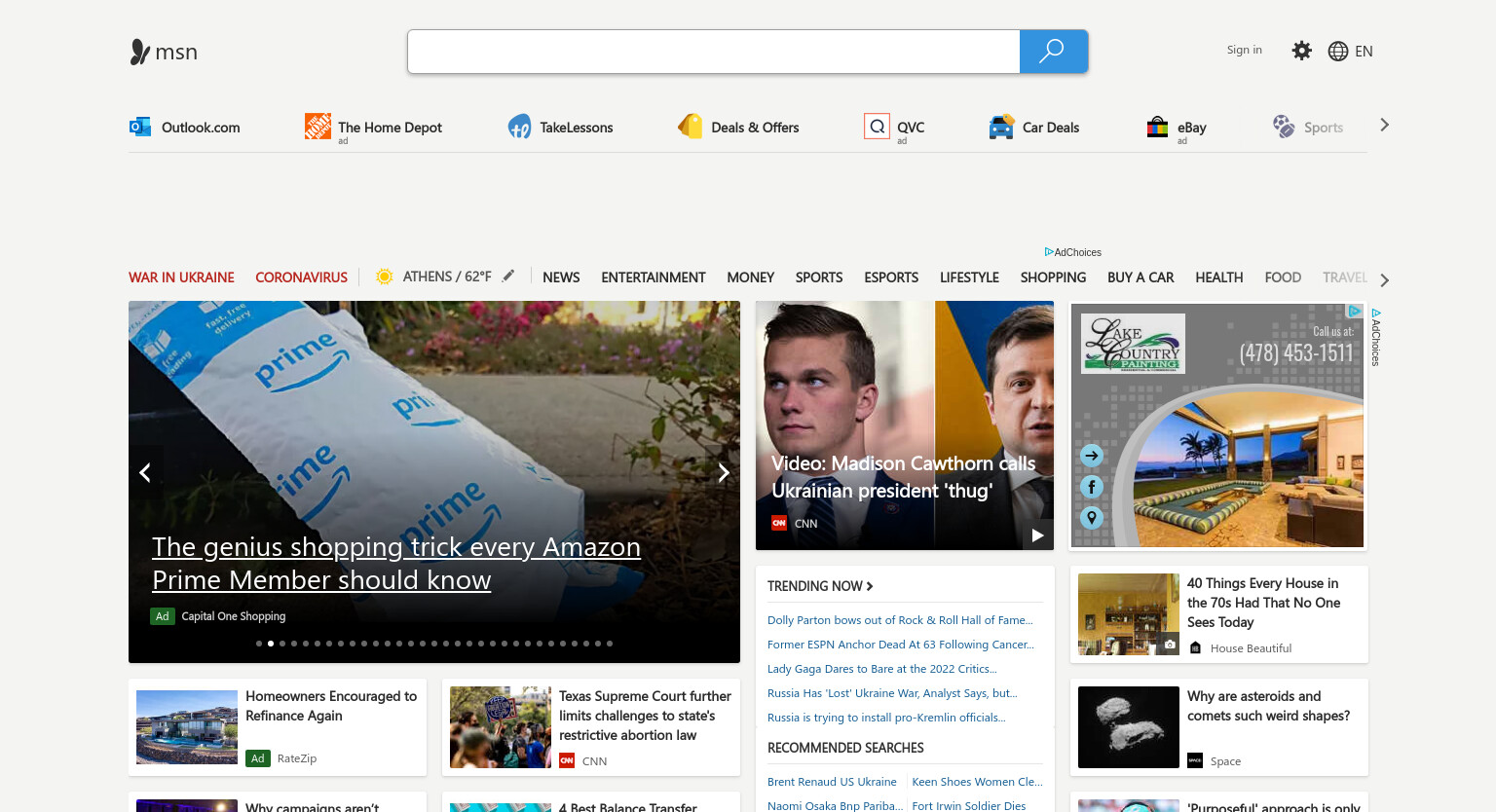Open HEALTH category tab
1496x812 pixels.
tap(1219, 277)
